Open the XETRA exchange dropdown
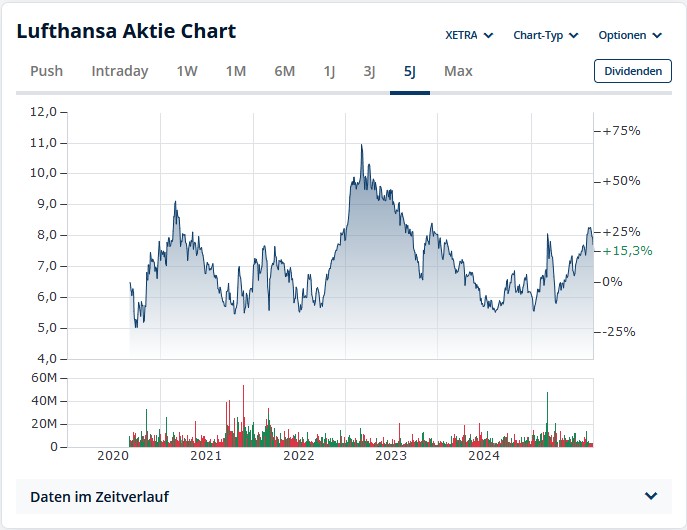687x530 pixels. [x=469, y=35]
